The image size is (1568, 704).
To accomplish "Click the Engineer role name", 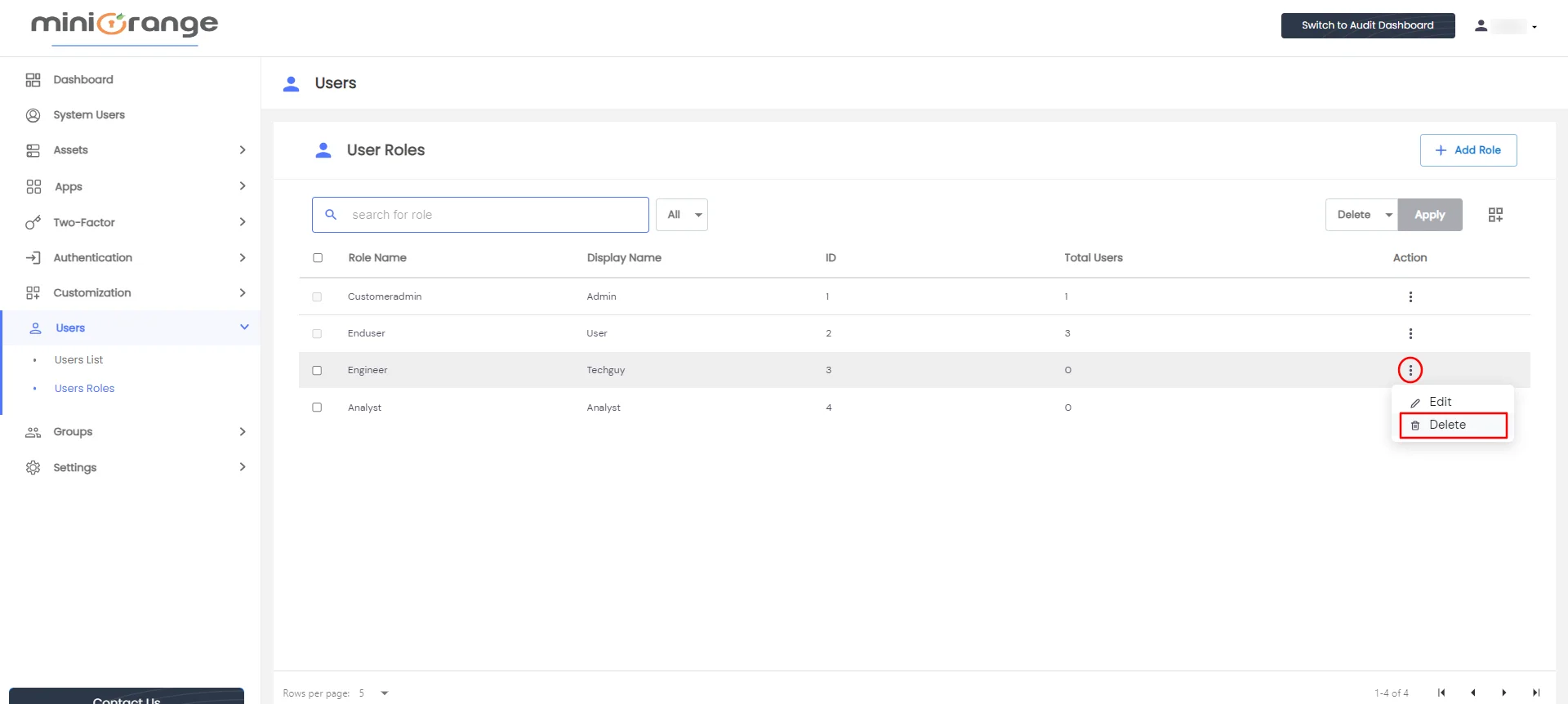I will 367,370.
